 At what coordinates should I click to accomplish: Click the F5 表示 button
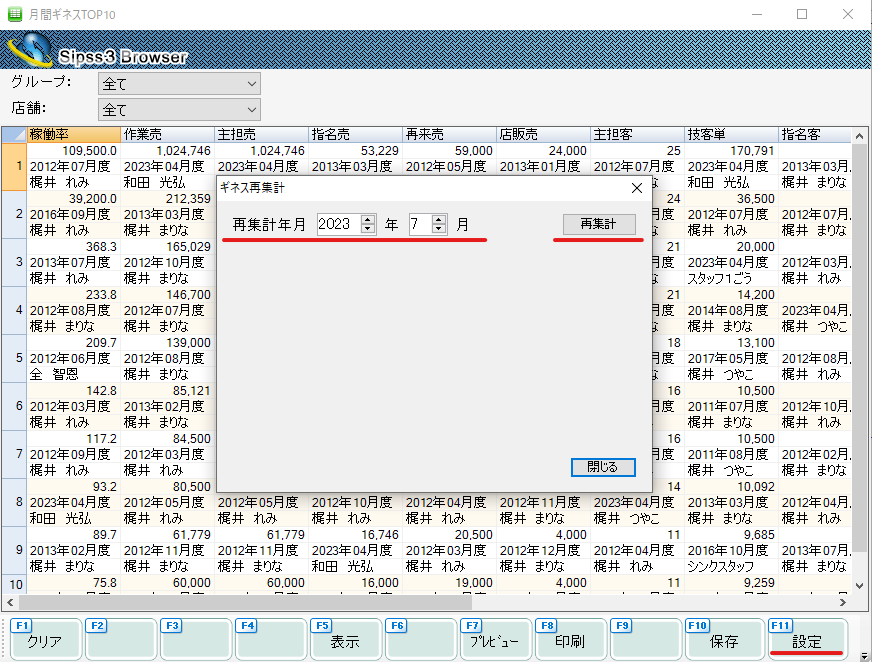[345, 640]
